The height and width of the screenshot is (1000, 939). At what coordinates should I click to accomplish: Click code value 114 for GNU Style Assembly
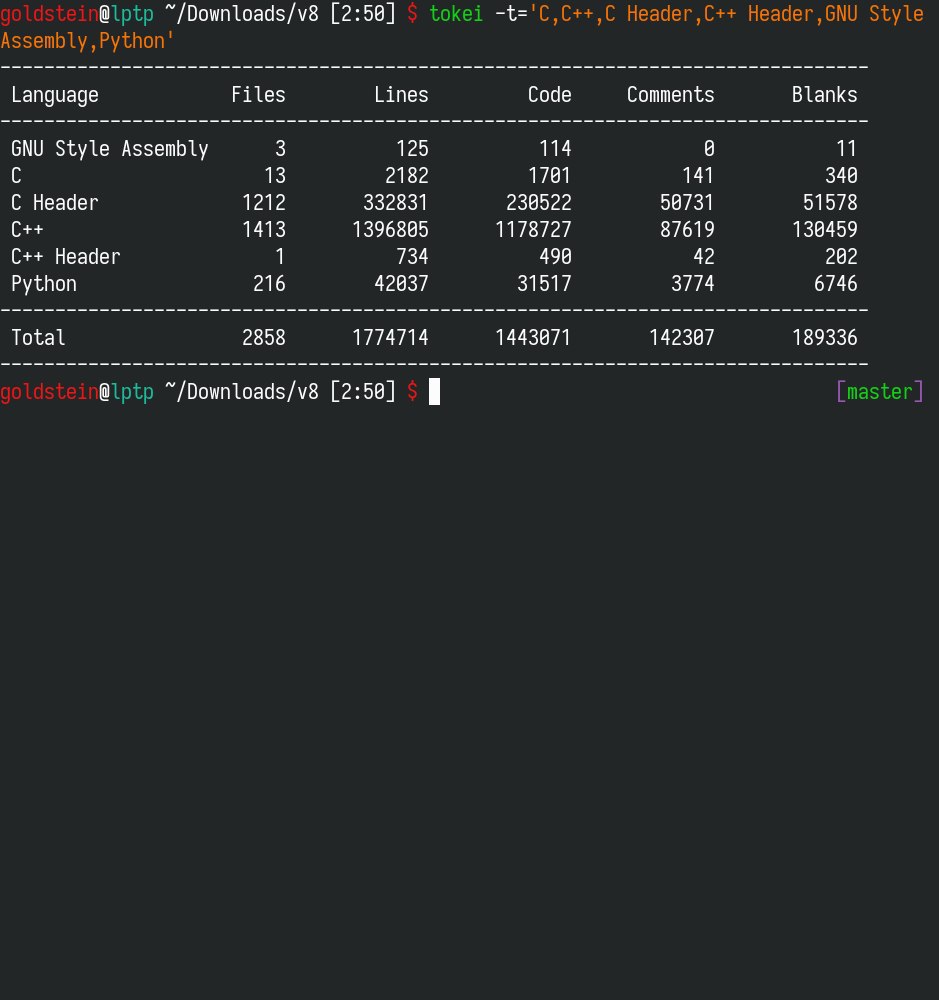pos(555,149)
